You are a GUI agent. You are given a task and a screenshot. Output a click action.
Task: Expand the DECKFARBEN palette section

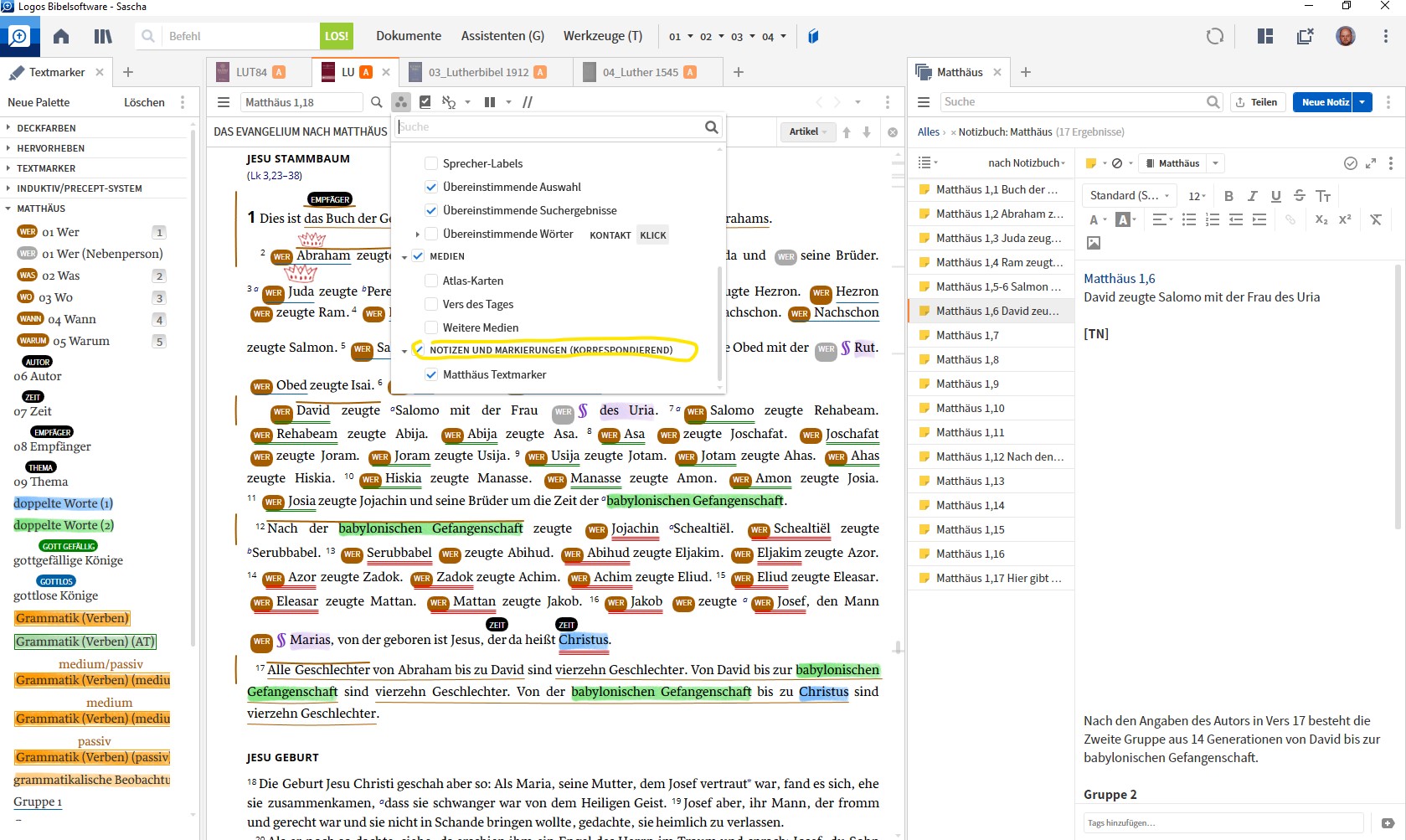coord(8,128)
